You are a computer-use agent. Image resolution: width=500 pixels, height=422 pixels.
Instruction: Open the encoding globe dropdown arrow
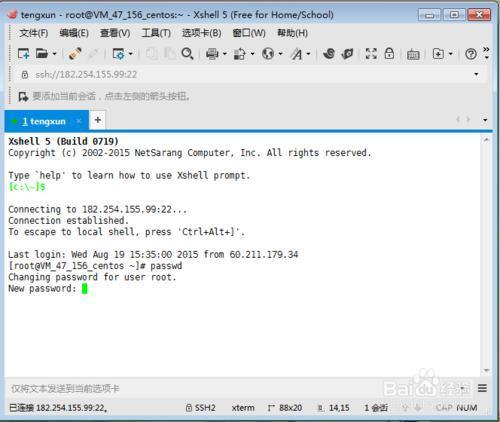point(281,54)
